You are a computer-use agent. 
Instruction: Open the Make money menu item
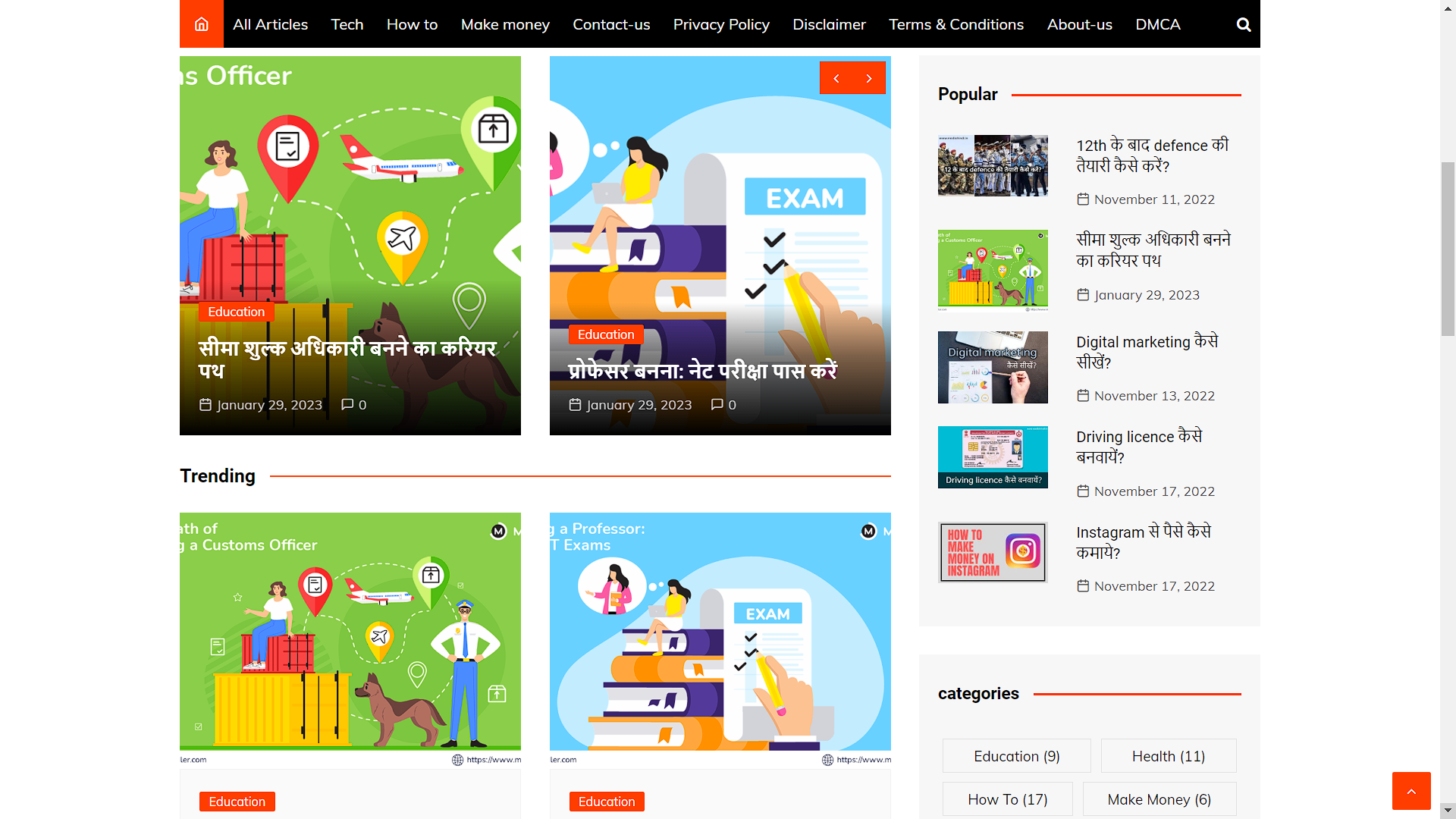pyautogui.click(x=505, y=24)
